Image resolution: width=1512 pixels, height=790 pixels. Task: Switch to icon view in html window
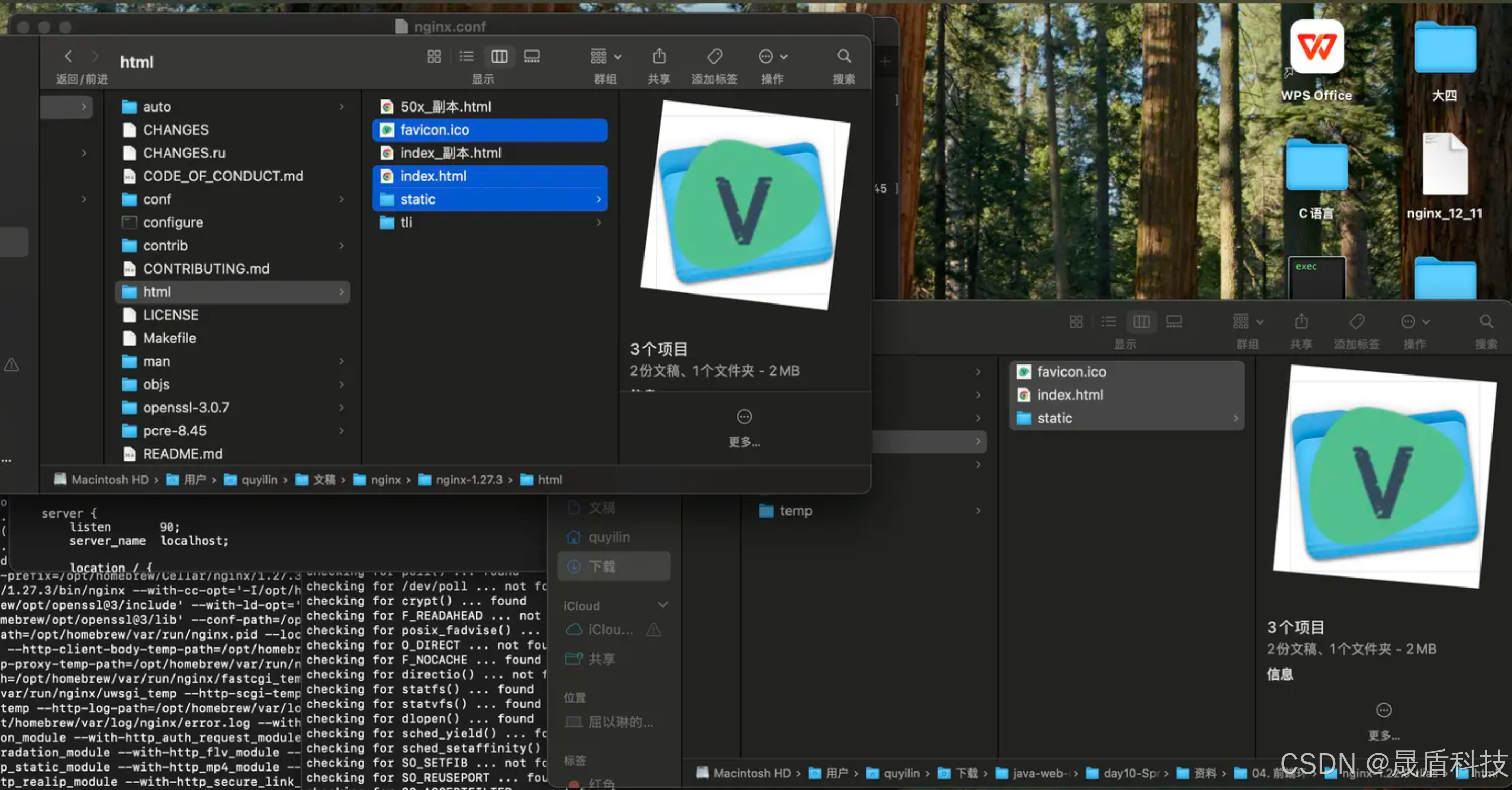434,56
